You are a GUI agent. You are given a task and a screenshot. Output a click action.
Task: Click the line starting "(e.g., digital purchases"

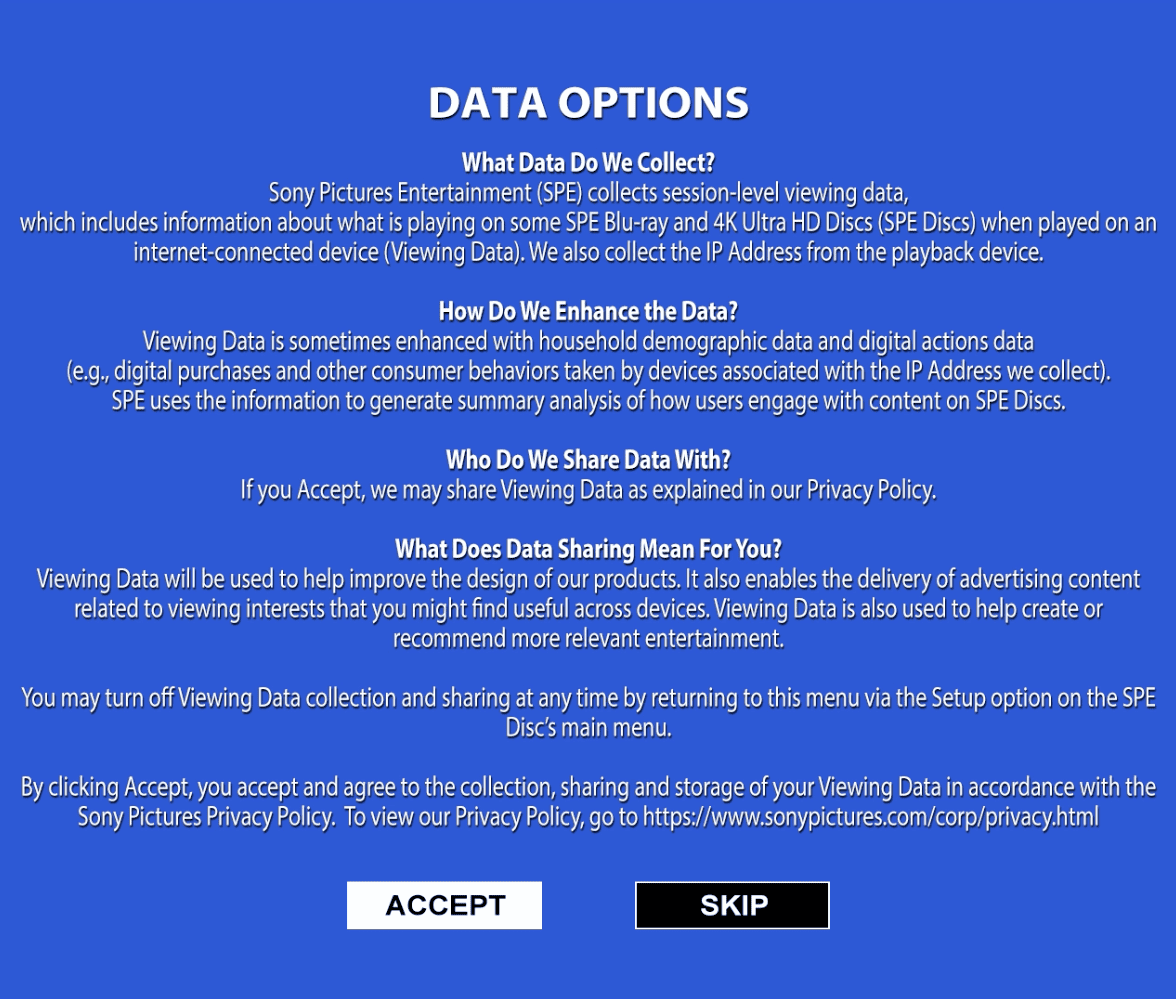588,371
